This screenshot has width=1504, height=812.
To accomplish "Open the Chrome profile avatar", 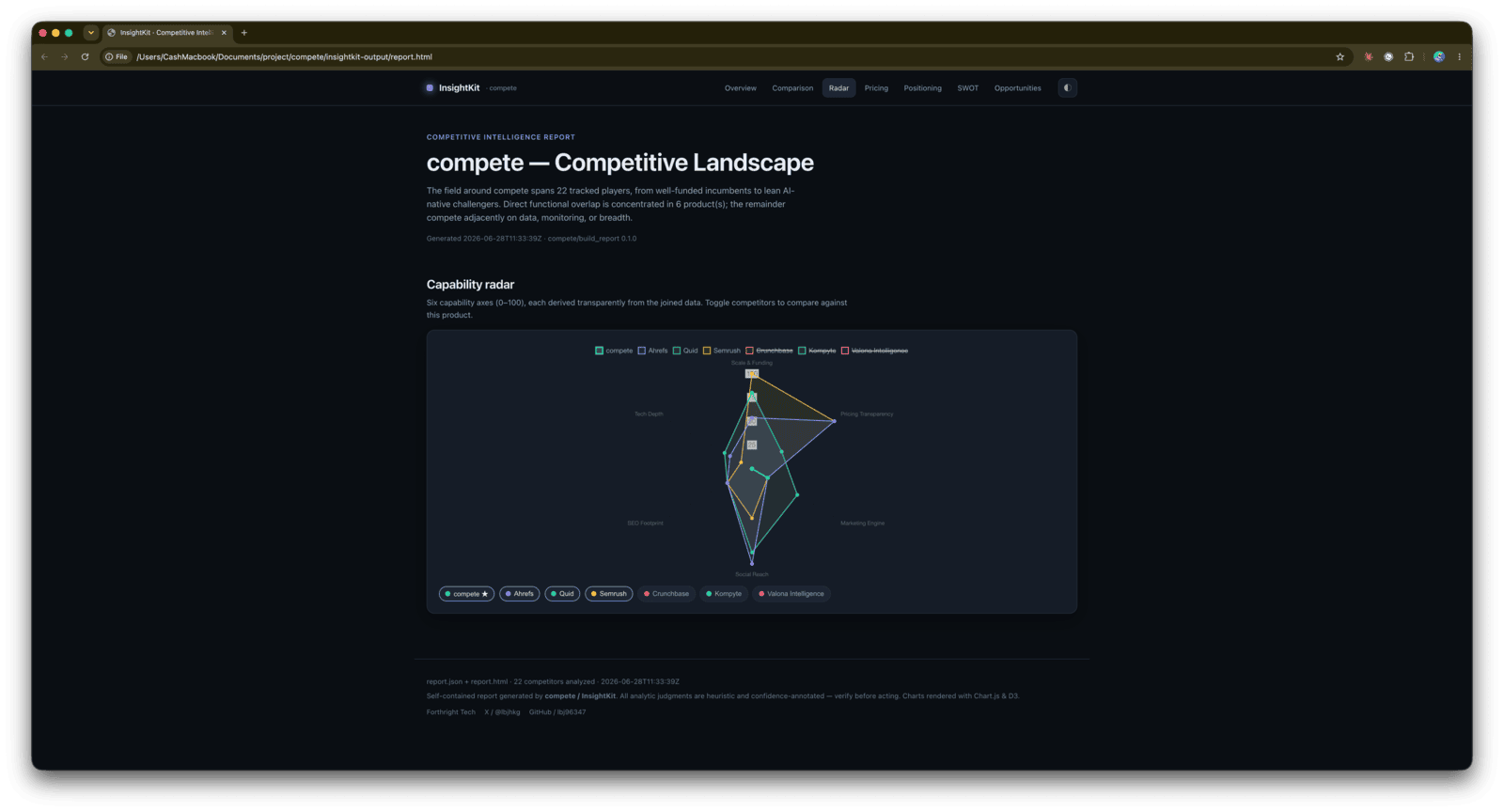I will (1438, 57).
